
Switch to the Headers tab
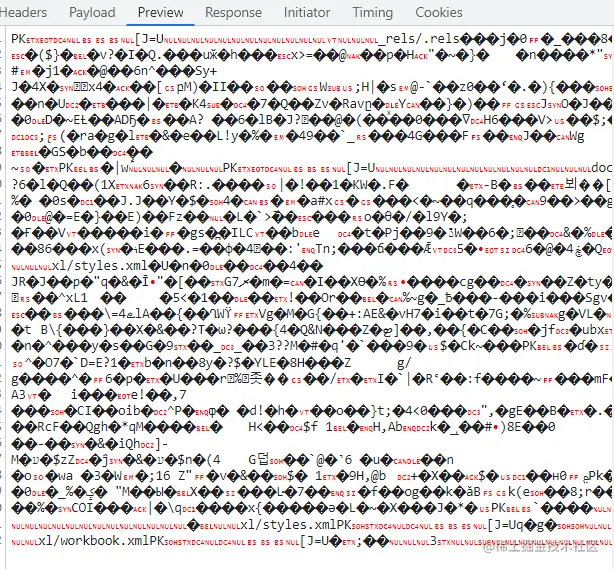tap(23, 13)
